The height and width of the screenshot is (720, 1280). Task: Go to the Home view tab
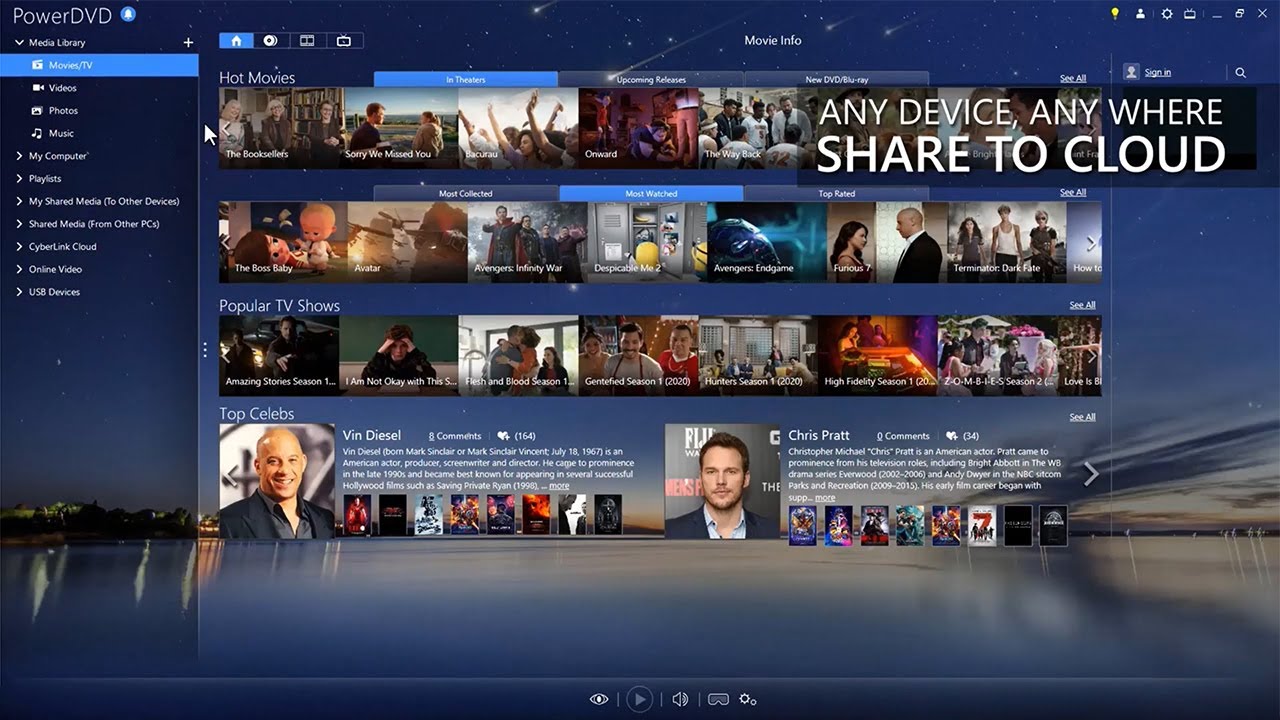(236, 41)
